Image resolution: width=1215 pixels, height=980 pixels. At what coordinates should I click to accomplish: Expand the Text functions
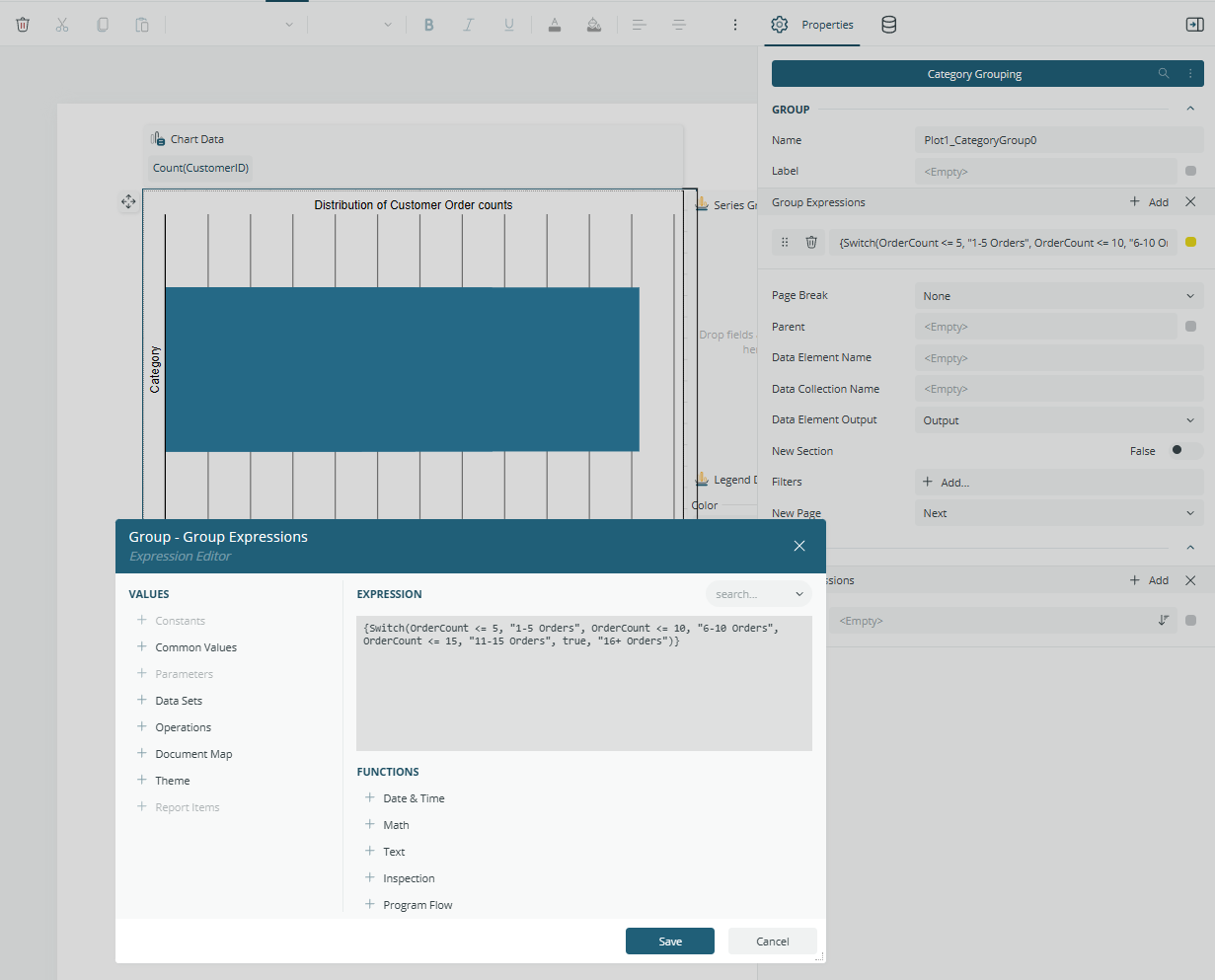[370, 852]
